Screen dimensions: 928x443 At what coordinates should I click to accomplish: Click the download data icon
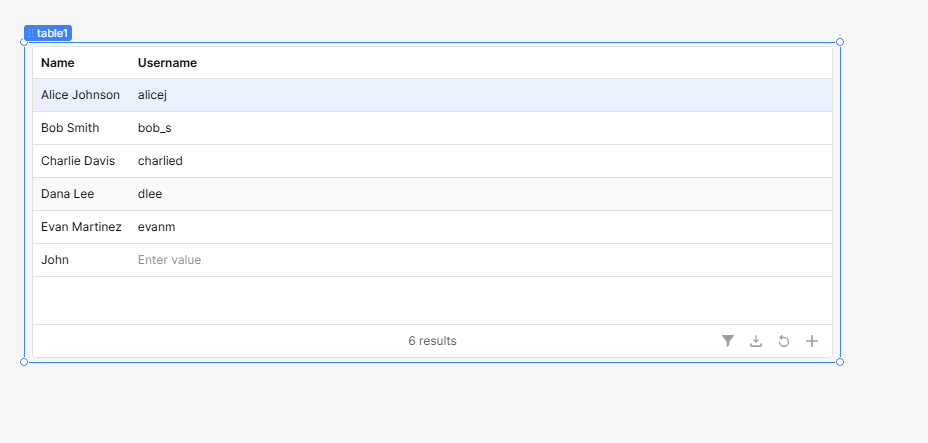click(756, 341)
